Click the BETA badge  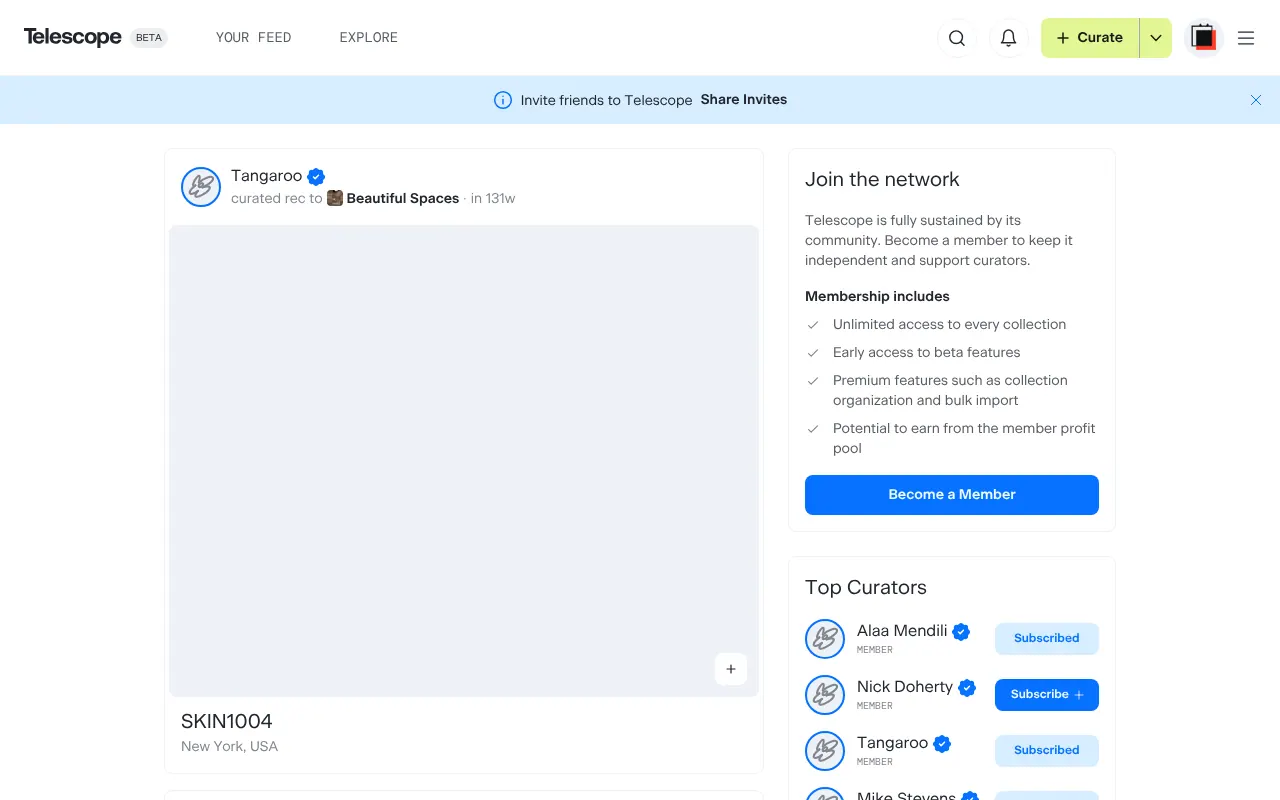tap(149, 38)
